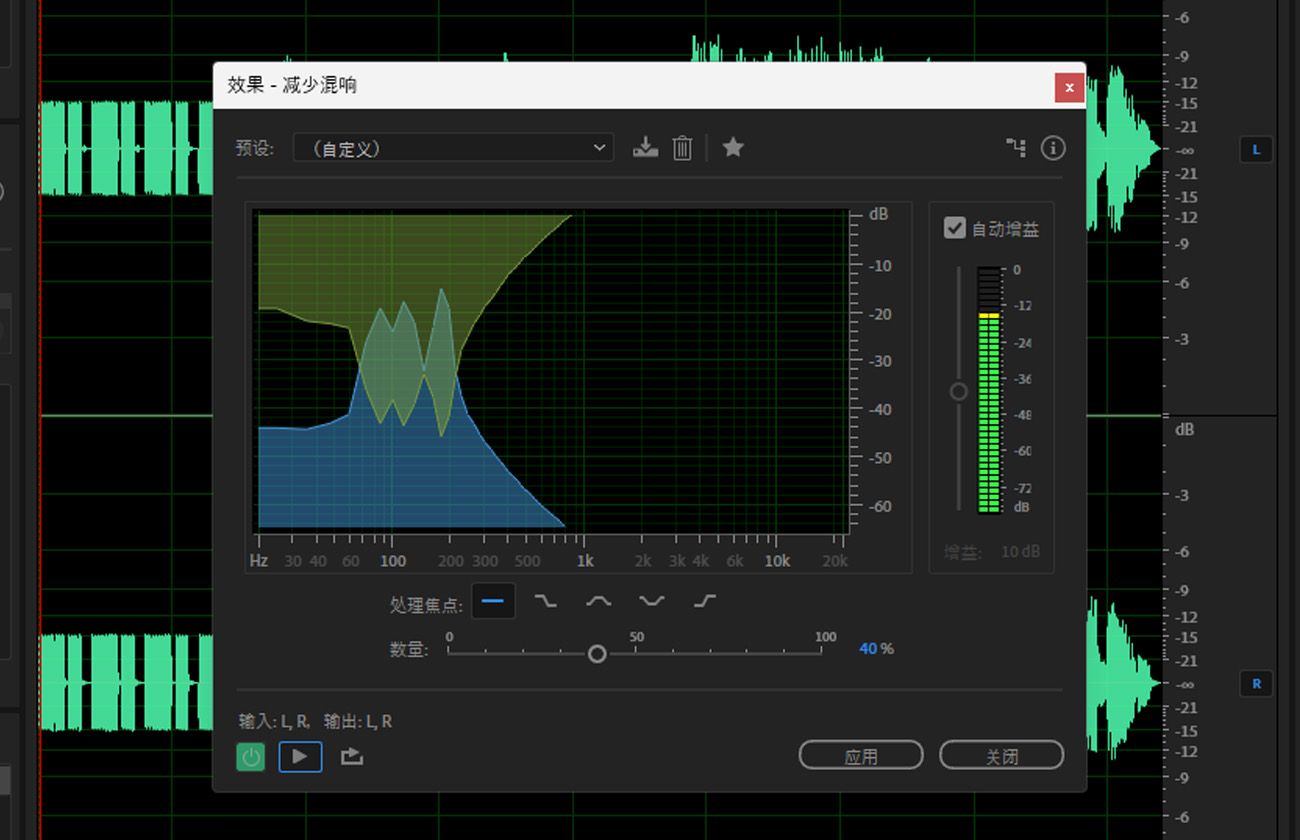Click the 关闭 close button
1300x840 pixels.
tap(1001, 756)
